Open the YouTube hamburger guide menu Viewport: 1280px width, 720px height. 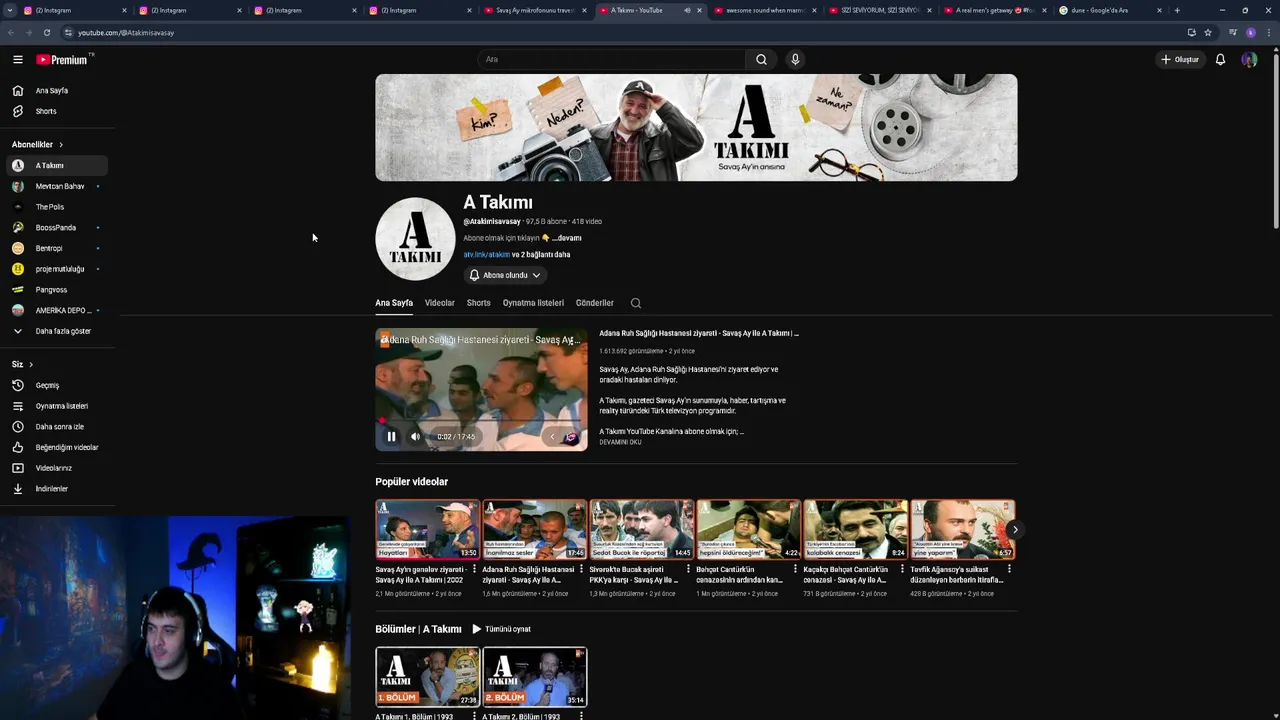point(17,59)
